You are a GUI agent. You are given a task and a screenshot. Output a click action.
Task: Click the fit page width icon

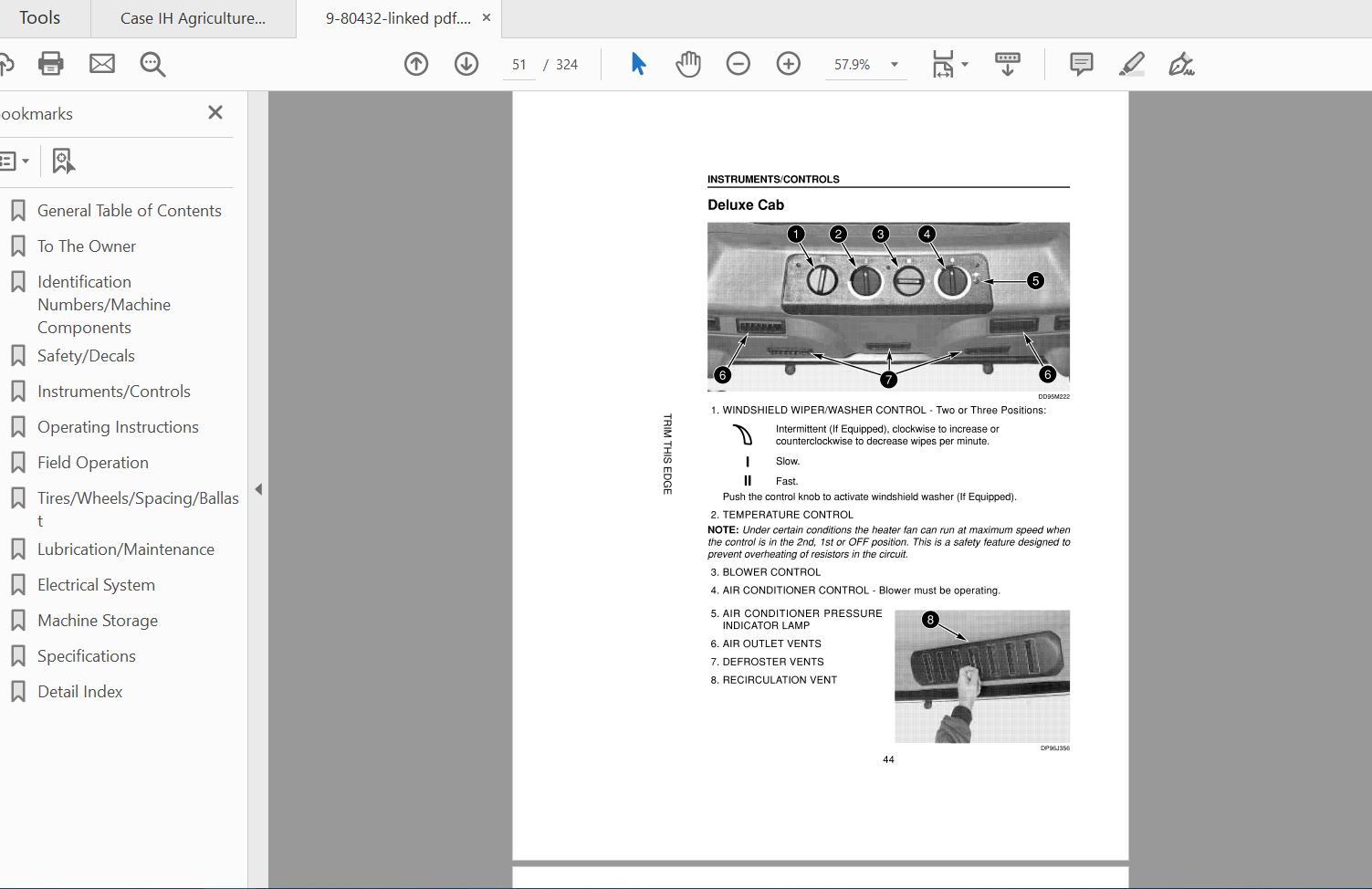click(x=943, y=64)
